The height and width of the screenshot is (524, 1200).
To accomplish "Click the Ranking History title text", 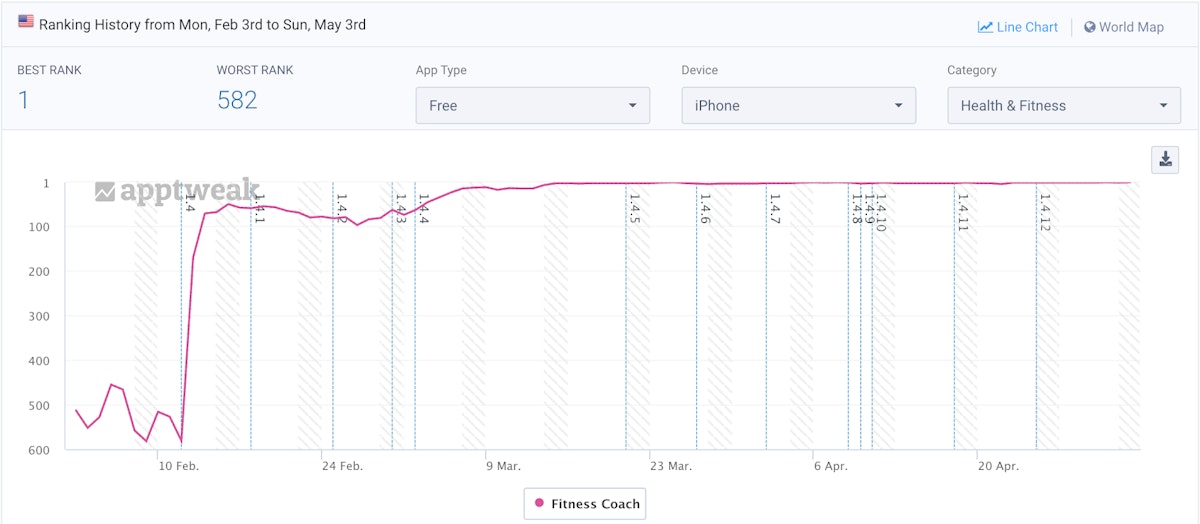I will (202, 24).
